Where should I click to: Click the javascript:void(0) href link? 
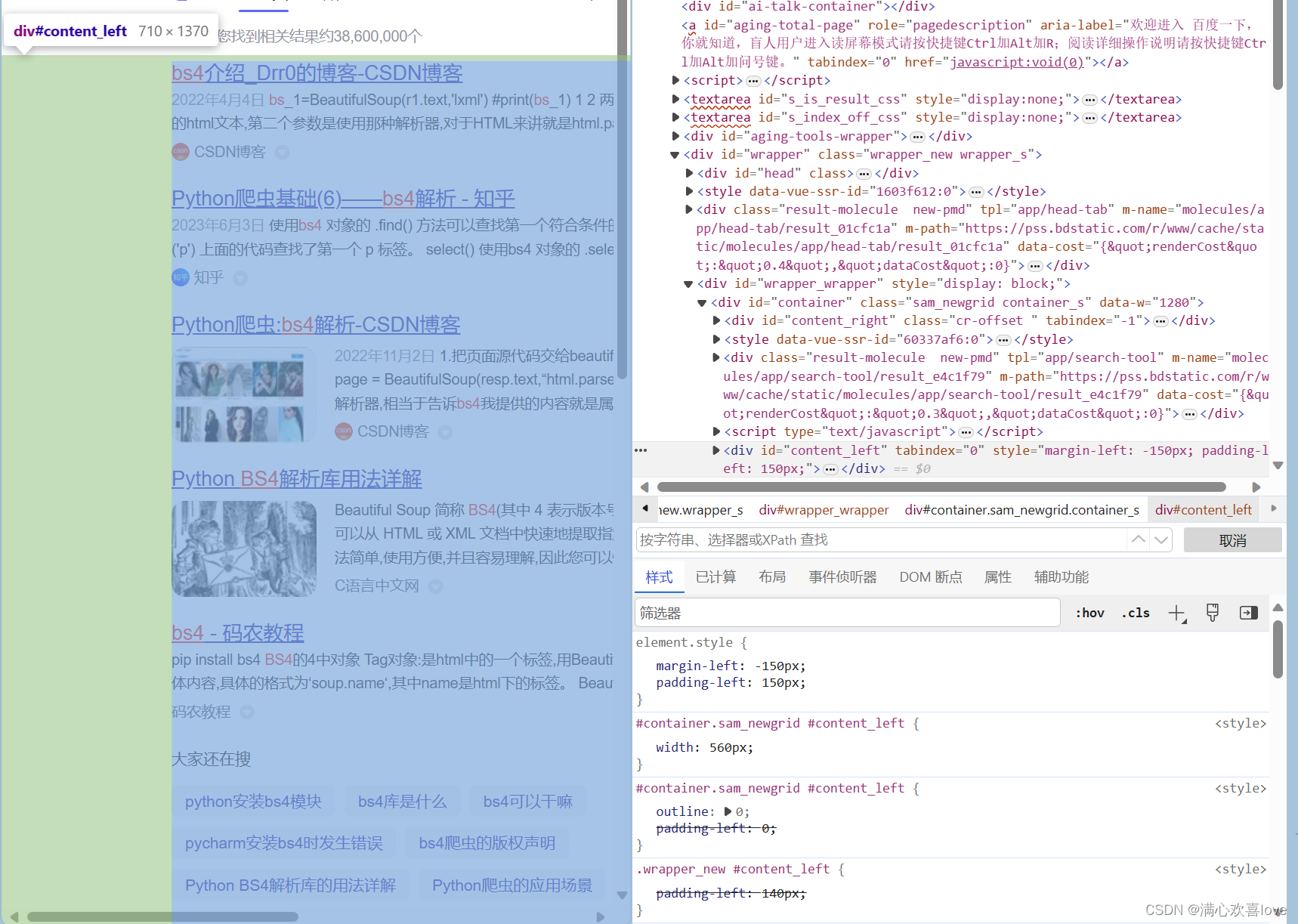[x=1017, y=62]
